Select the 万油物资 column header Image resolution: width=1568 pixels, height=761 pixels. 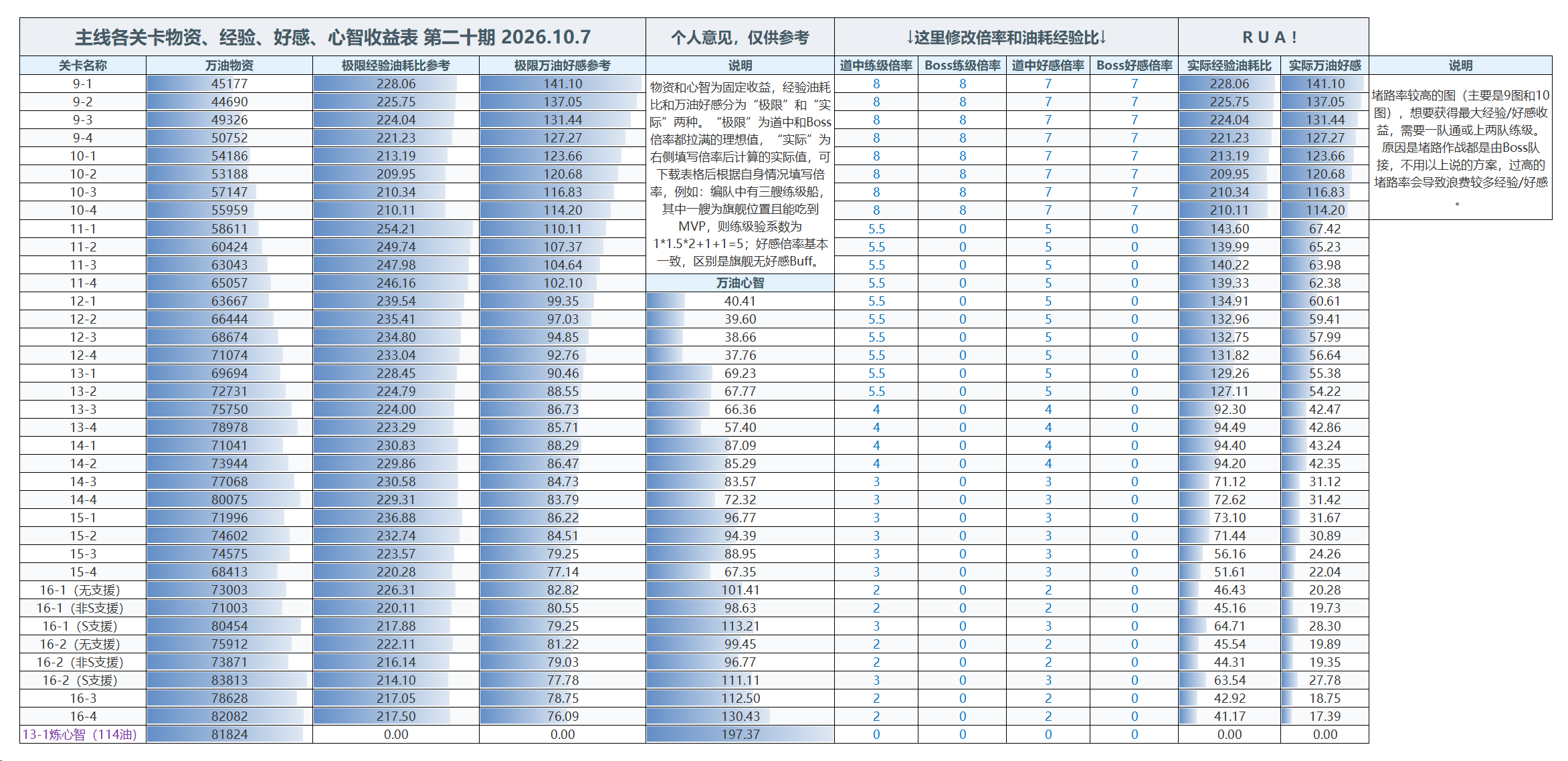click(x=229, y=66)
